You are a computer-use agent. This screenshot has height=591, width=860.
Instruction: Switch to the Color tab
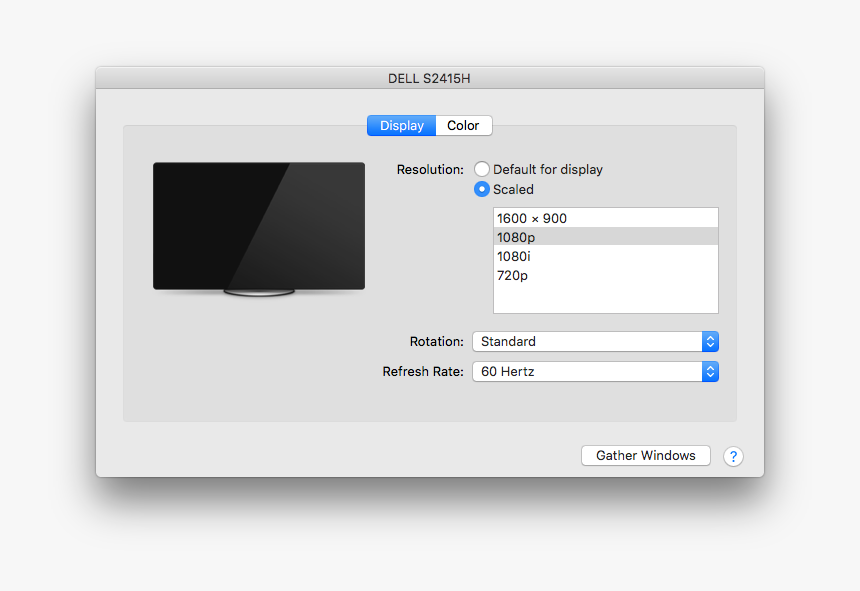[463, 125]
